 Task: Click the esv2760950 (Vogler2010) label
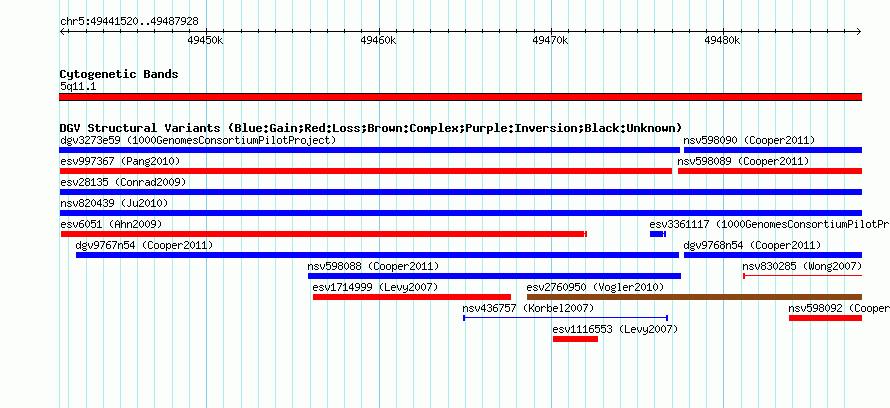pyautogui.click(x=595, y=287)
